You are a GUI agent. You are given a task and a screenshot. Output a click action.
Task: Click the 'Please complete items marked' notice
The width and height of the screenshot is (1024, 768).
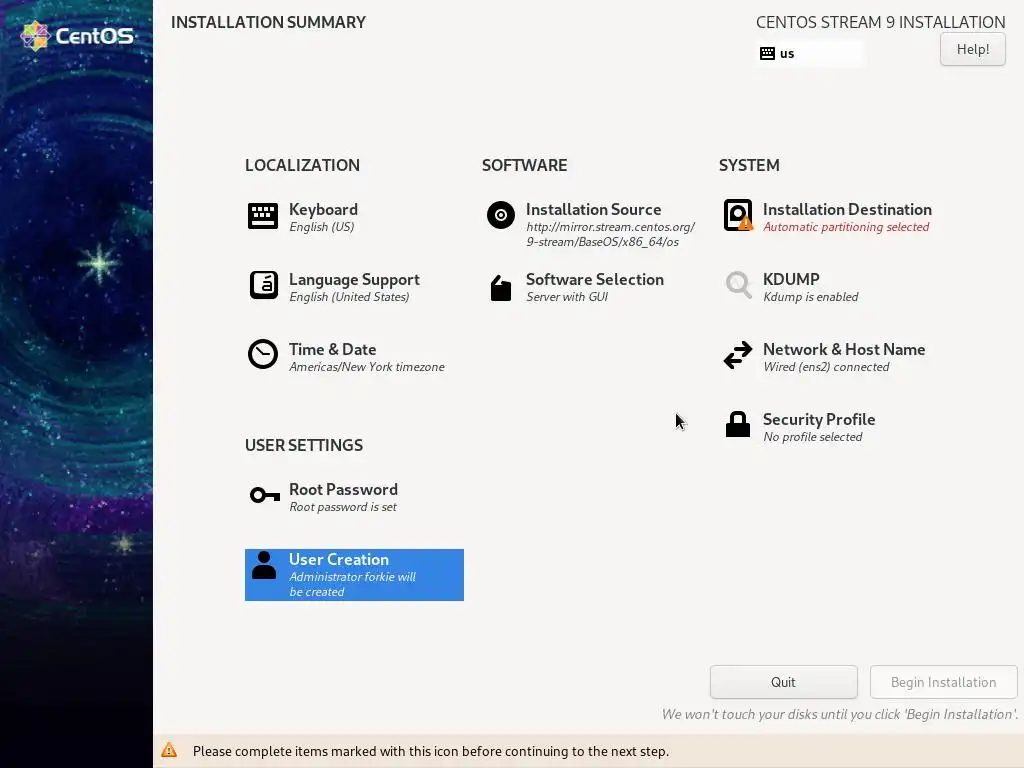[x=431, y=751]
